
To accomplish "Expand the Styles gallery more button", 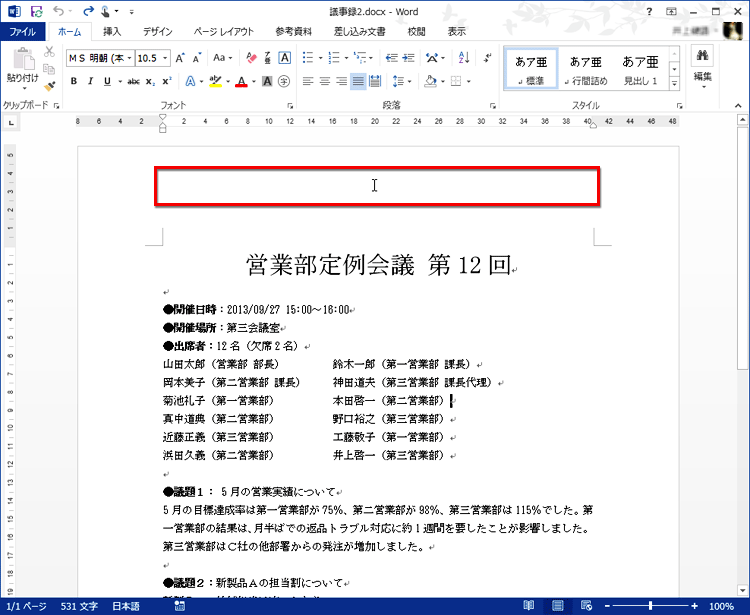I will 674,84.
